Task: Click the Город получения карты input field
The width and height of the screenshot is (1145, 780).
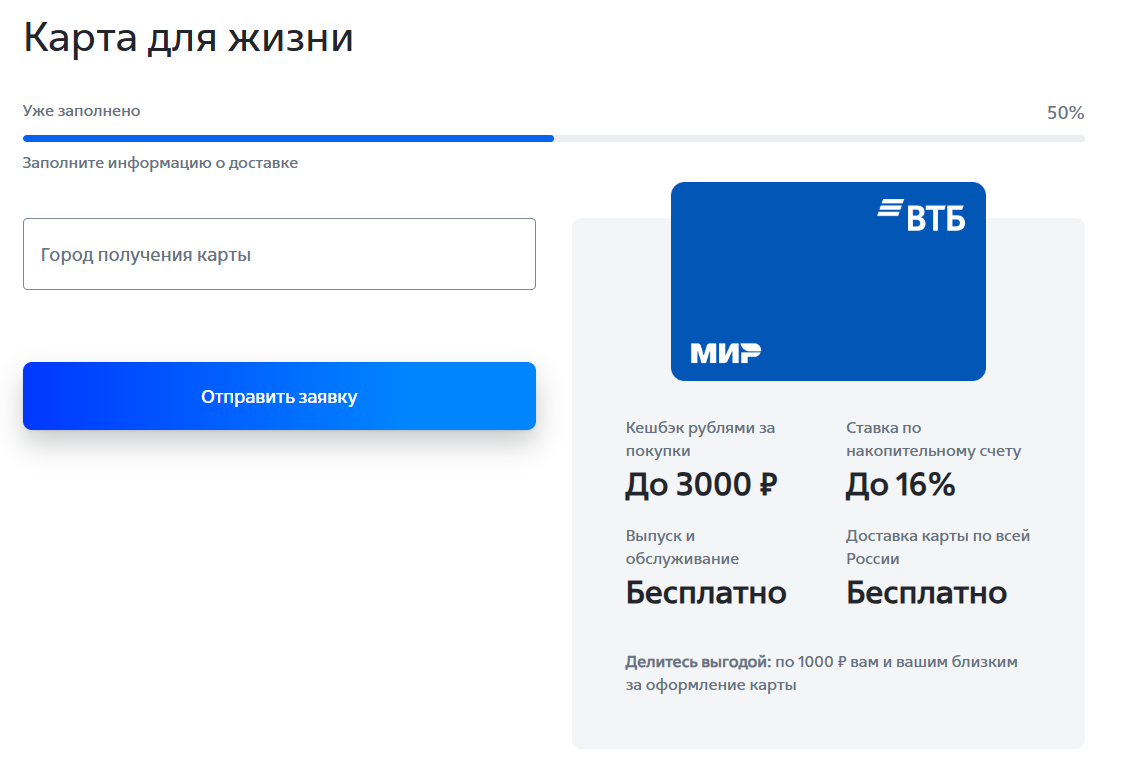Action: click(x=279, y=254)
